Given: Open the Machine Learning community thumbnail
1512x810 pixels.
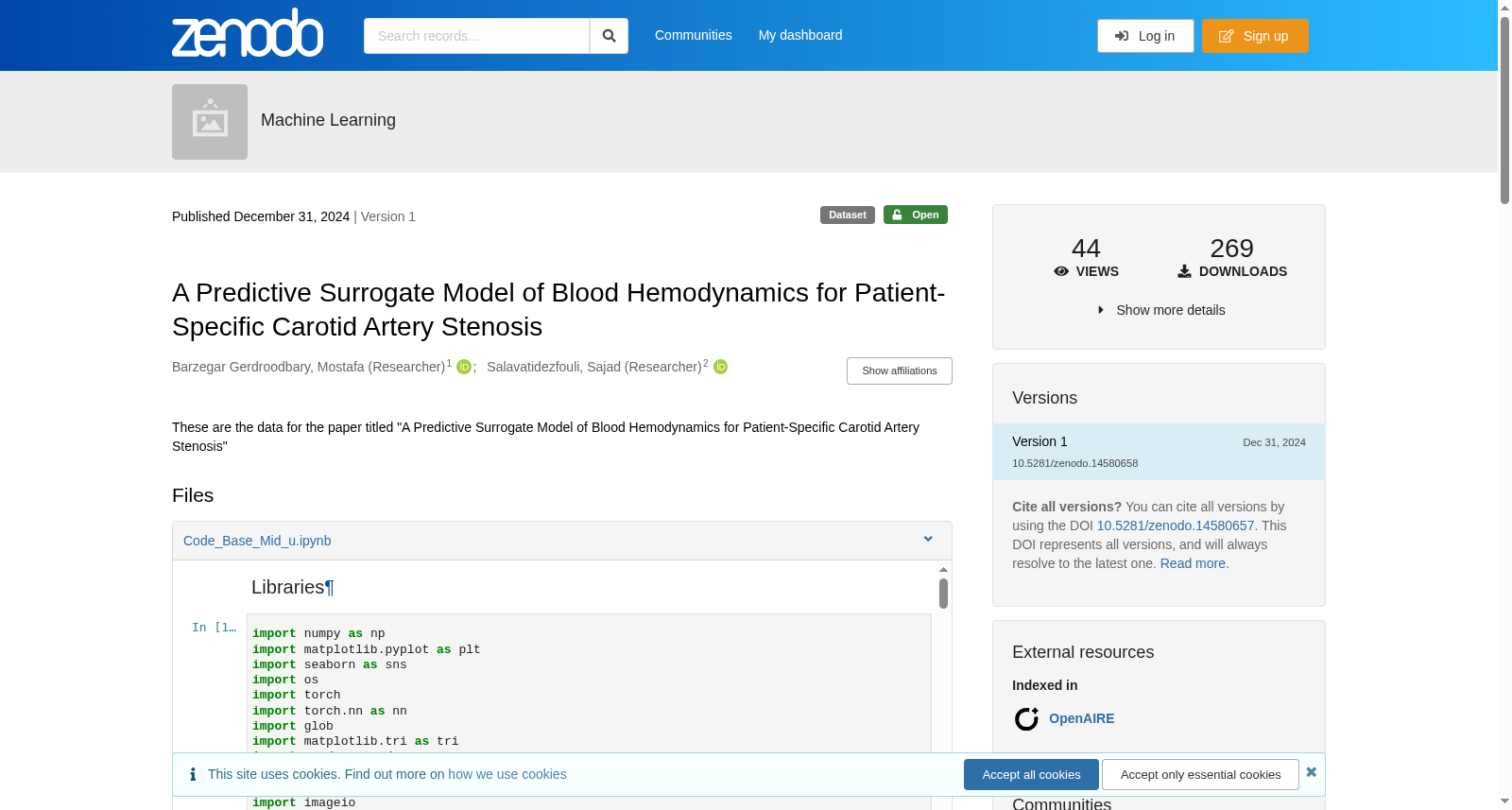Looking at the screenshot, I should pyautogui.click(x=210, y=122).
